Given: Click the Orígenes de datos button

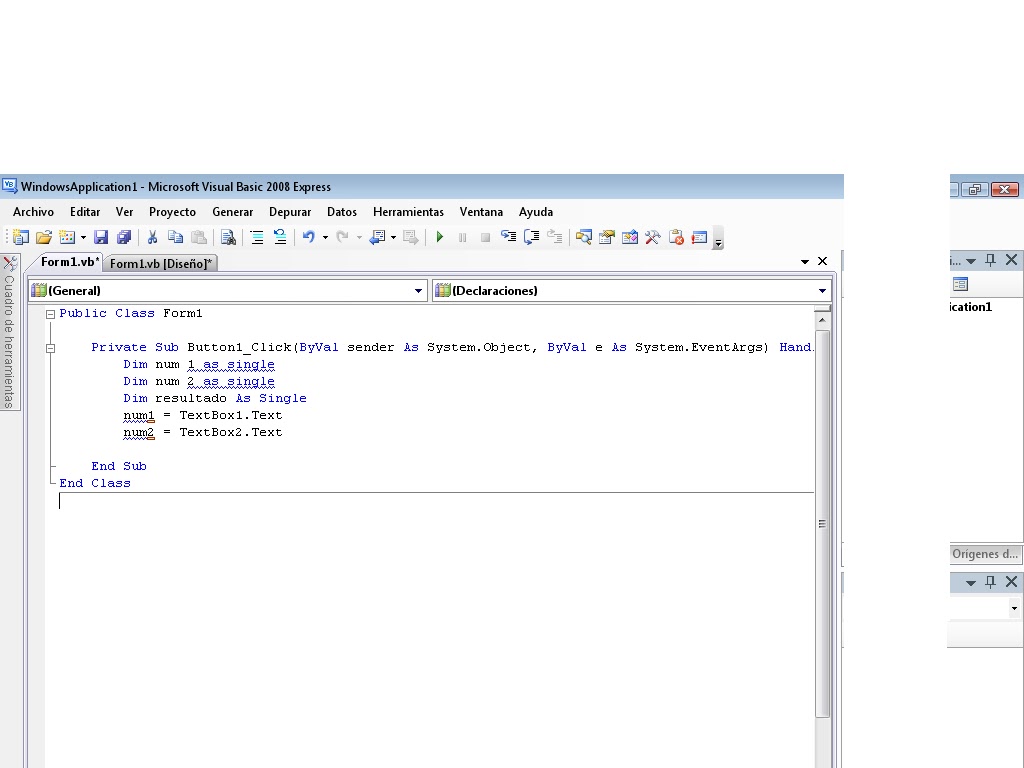Looking at the screenshot, I should (984, 554).
